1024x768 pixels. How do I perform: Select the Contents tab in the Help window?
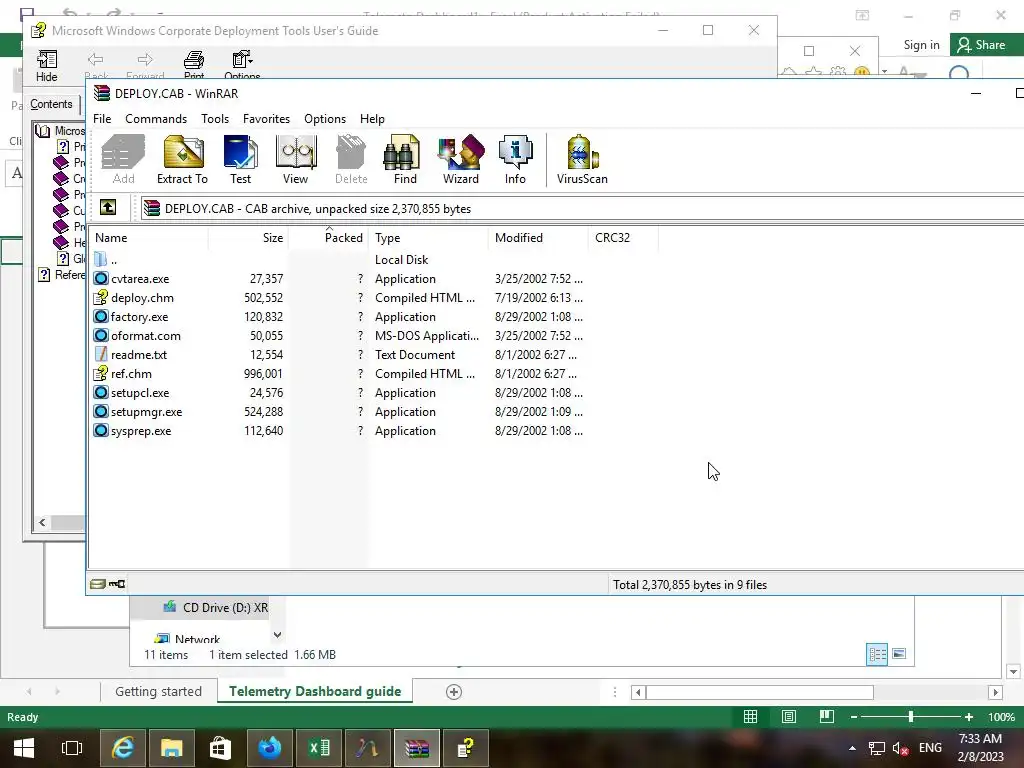coord(51,104)
